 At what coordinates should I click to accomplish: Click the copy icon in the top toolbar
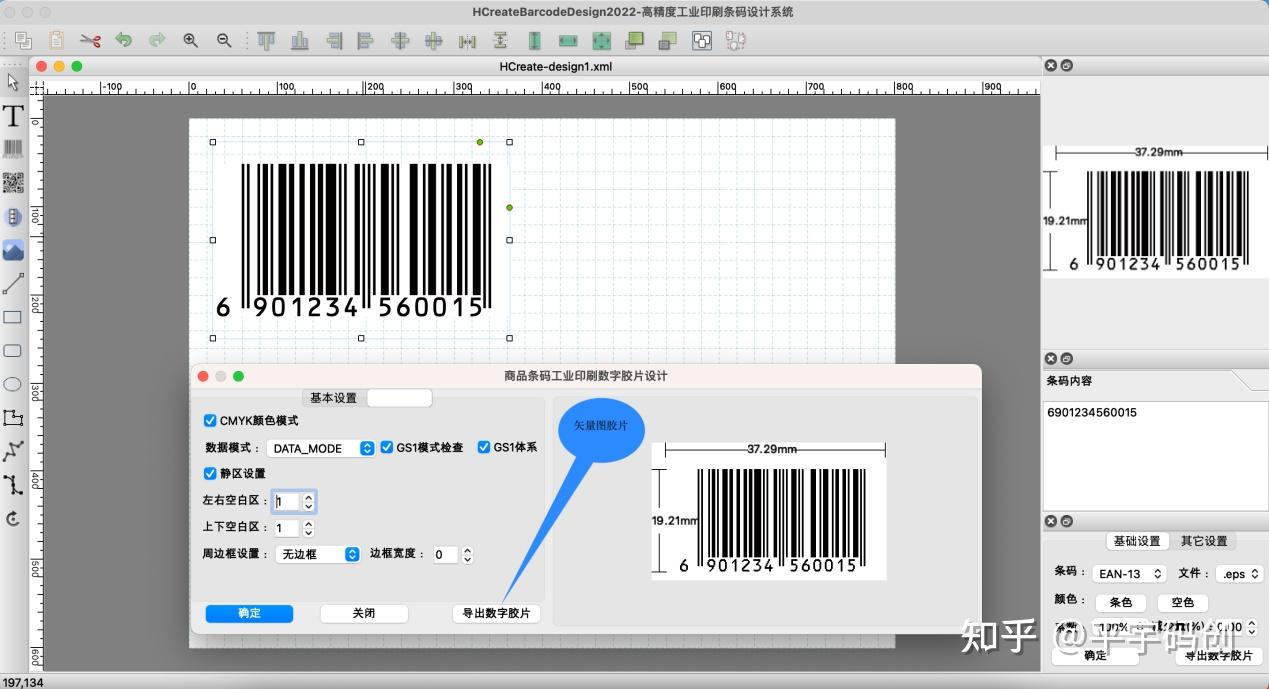tap(23, 41)
